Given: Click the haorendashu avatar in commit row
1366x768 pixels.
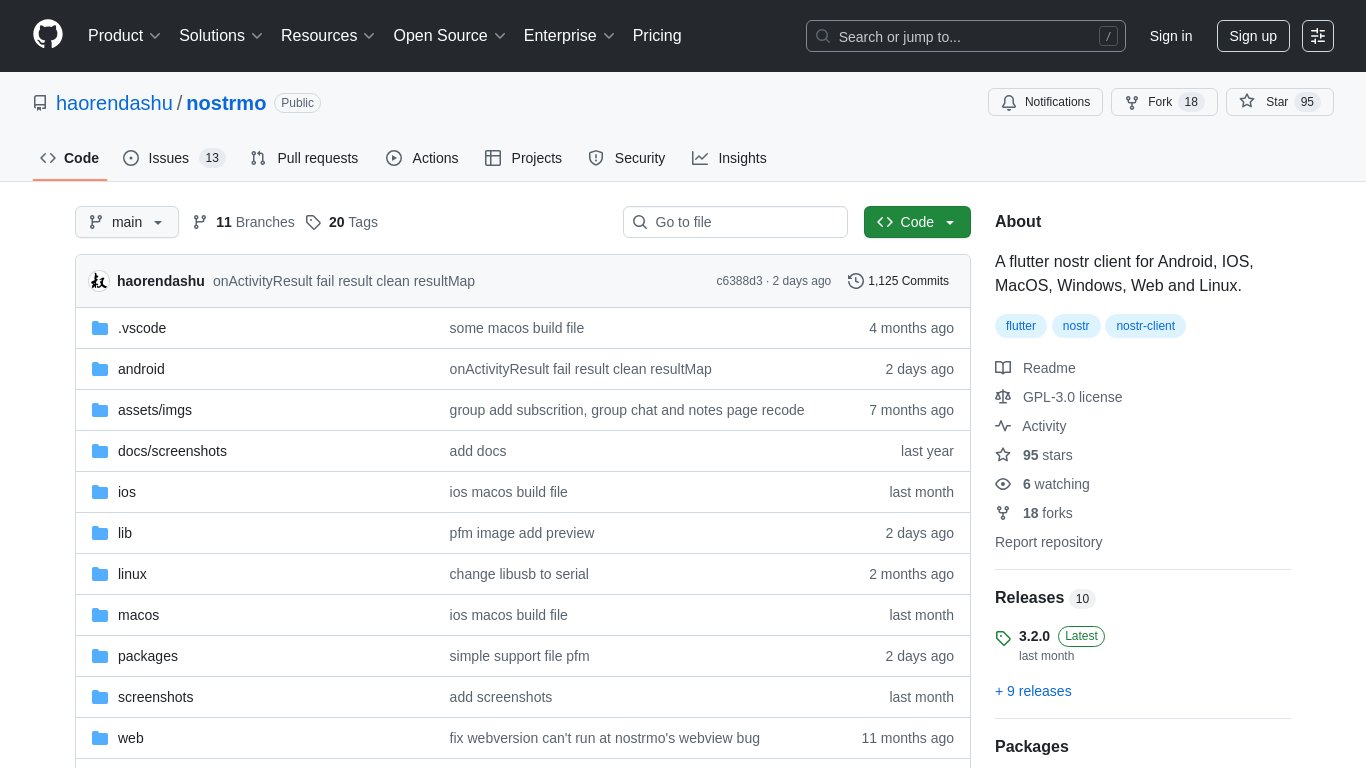Looking at the screenshot, I should 99,281.
